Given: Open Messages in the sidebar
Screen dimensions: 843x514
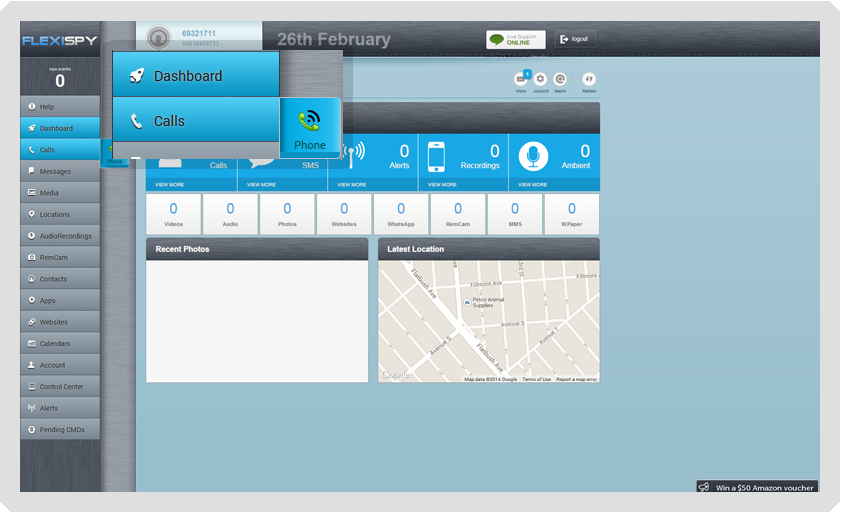Looking at the screenshot, I should click(60, 171).
